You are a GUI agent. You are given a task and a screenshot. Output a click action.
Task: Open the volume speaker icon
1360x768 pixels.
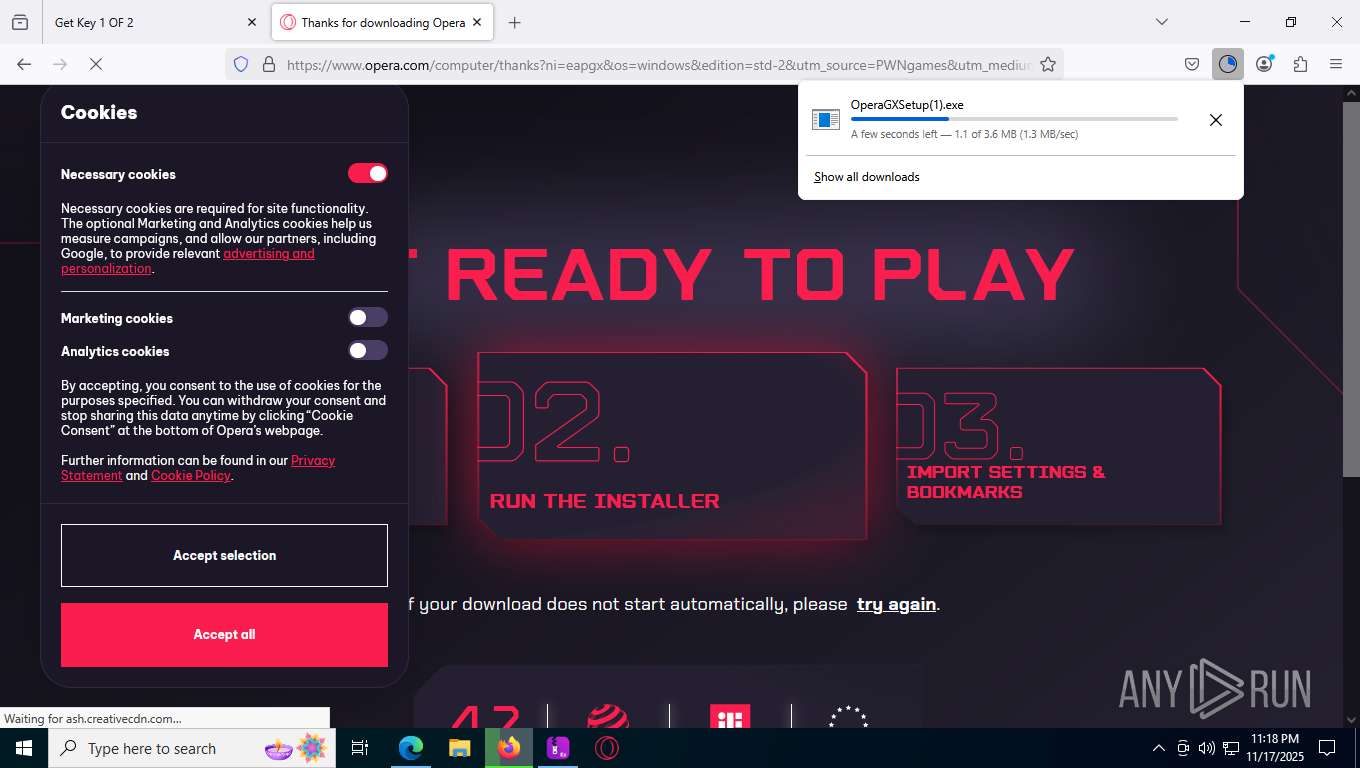tap(1206, 748)
